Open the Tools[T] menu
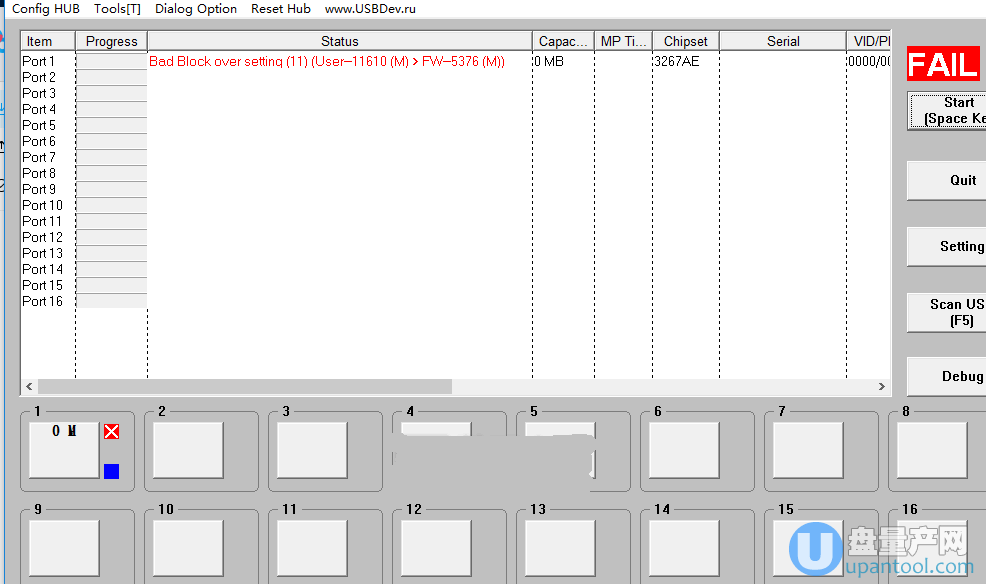986x584 pixels. [117, 9]
